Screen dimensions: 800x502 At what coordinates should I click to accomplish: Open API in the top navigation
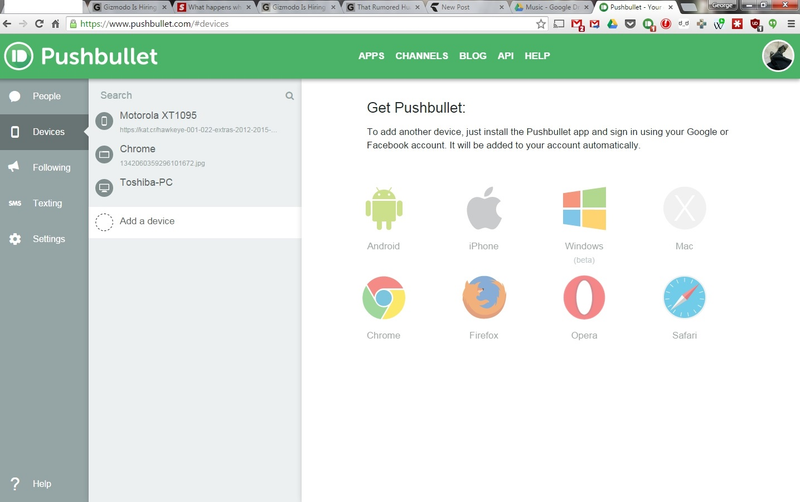click(506, 56)
